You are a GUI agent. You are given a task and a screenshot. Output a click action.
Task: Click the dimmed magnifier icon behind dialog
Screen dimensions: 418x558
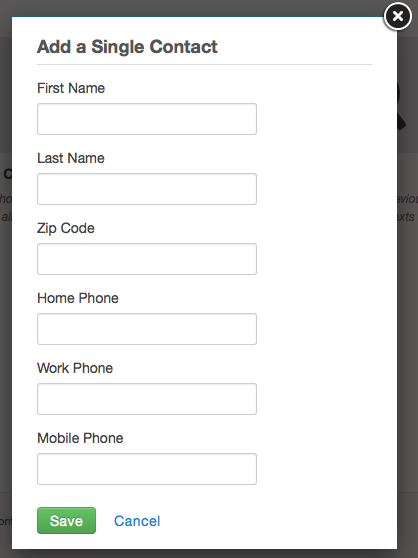tap(402, 107)
